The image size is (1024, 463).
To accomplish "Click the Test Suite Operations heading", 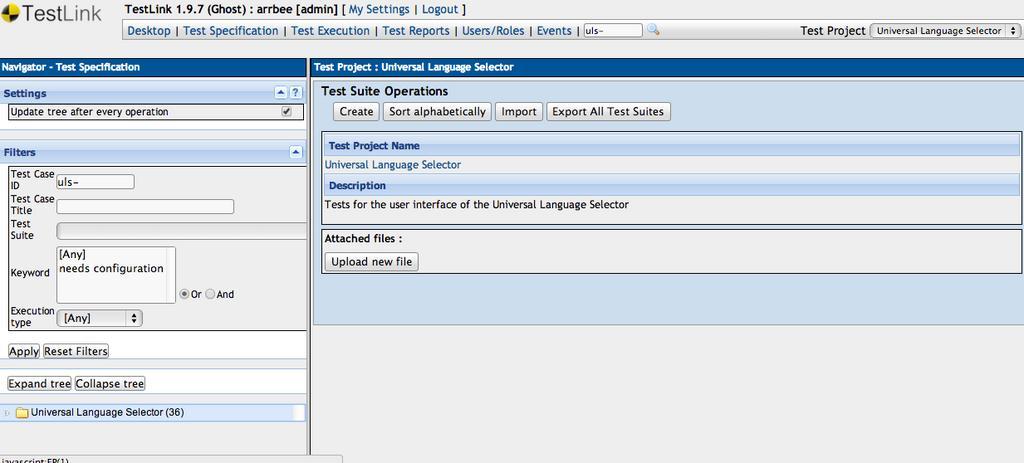I will pos(385,91).
